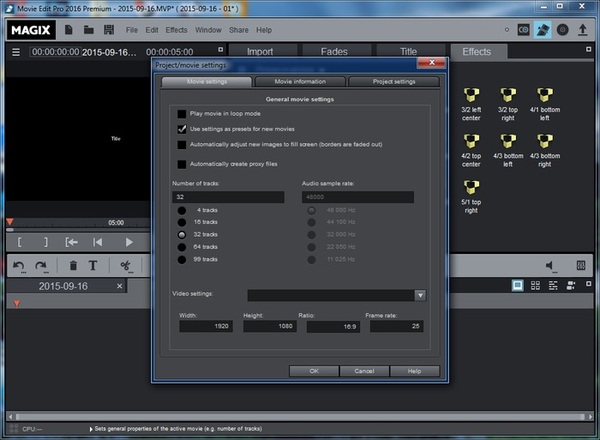Image resolution: width=600 pixels, height=440 pixels.
Task: Open the folder icon in top toolbar
Action: coord(89,30)
